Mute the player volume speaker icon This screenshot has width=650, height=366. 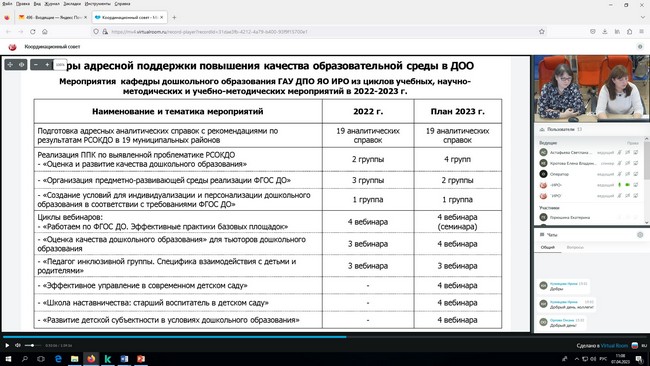(x=18, y=345)
